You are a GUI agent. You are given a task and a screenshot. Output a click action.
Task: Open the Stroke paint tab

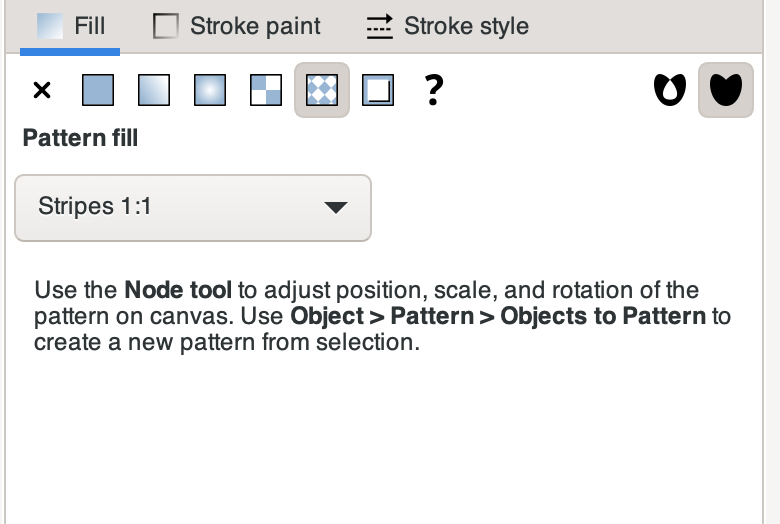click(x=237, y=26)
